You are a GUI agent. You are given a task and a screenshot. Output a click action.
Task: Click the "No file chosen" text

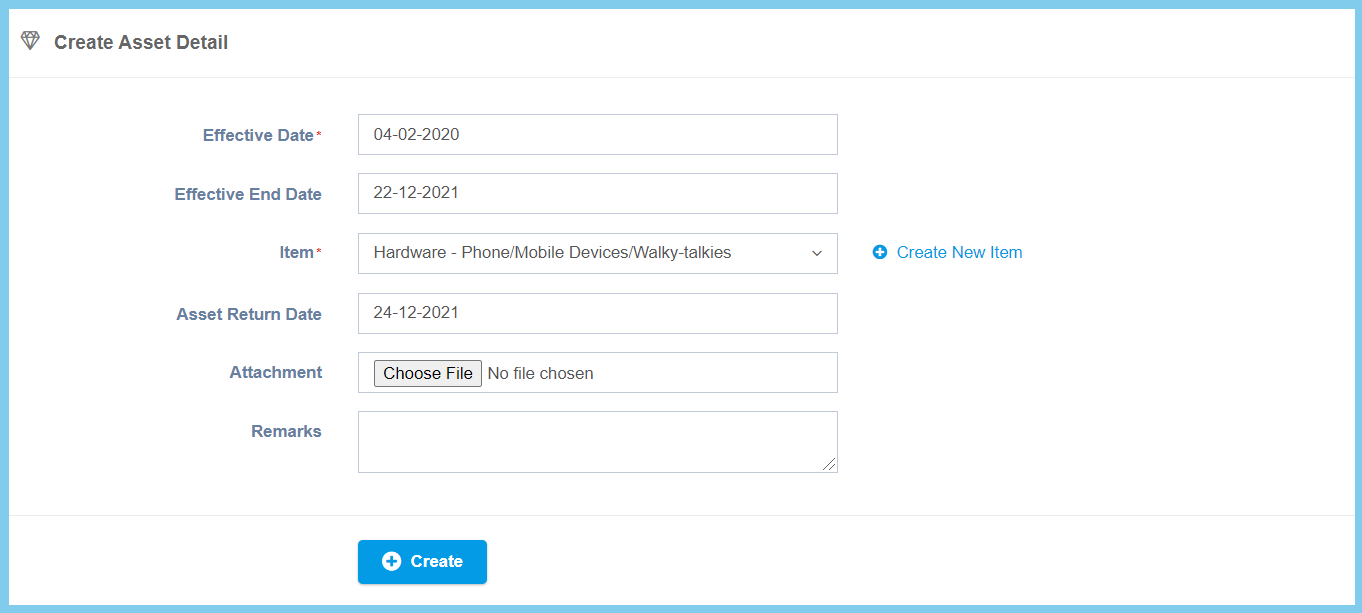click(x=540, y=373)
